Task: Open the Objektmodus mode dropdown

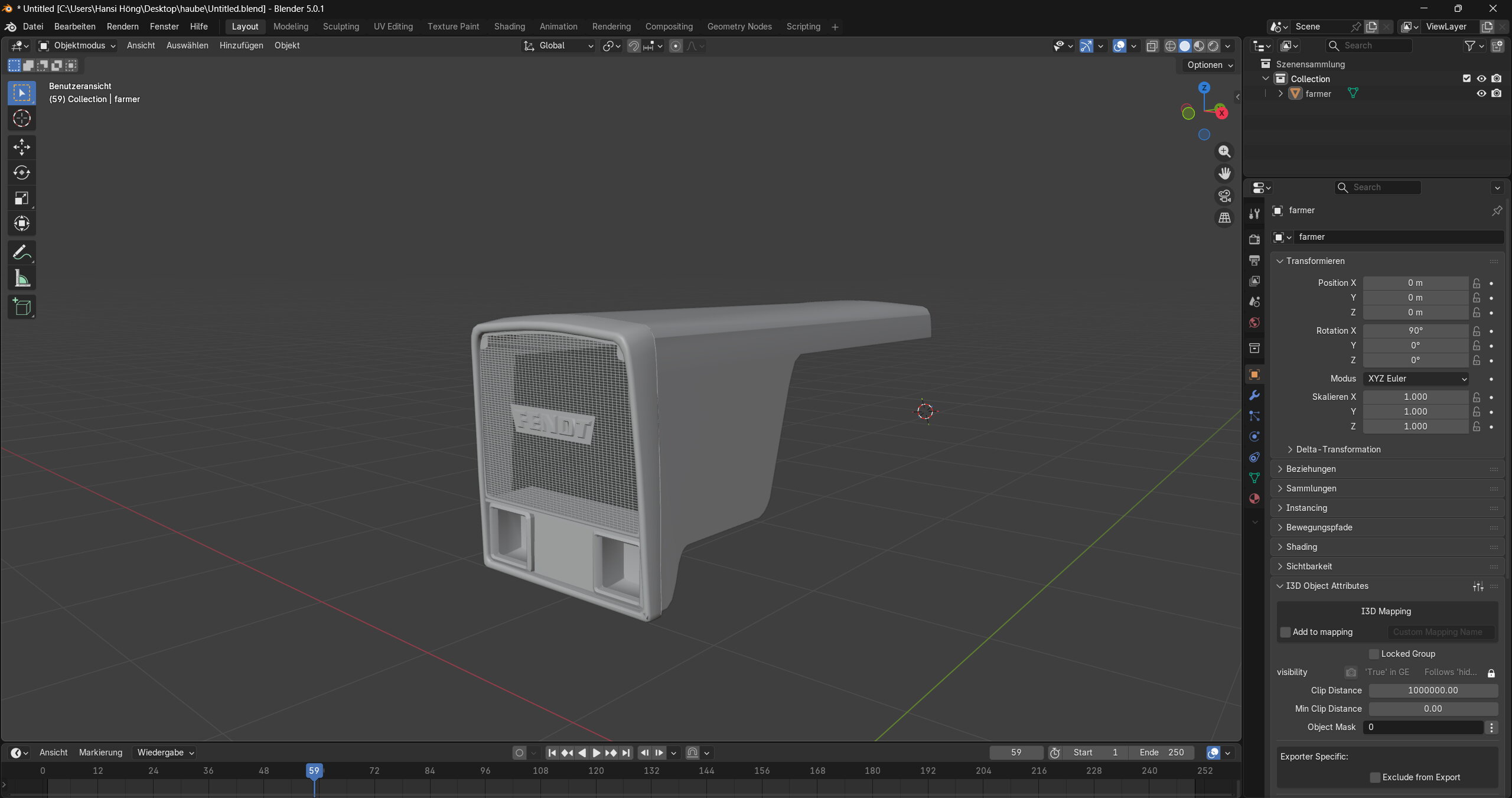Action: tap(77, 45)
